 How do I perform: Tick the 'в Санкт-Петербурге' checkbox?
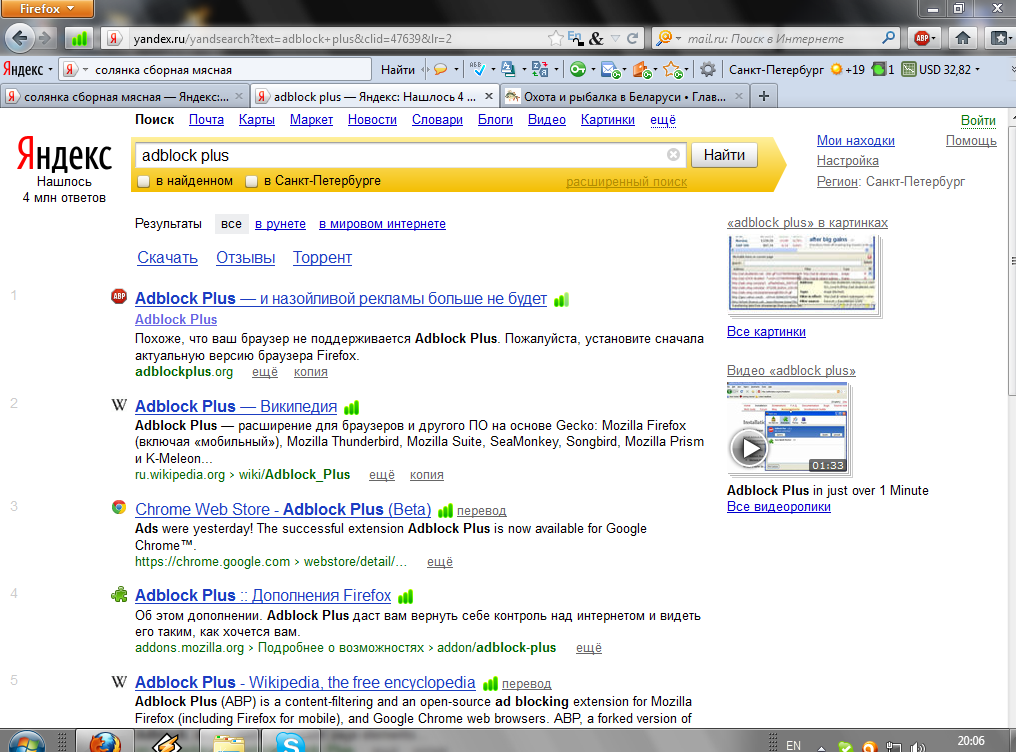pos(253,182)
